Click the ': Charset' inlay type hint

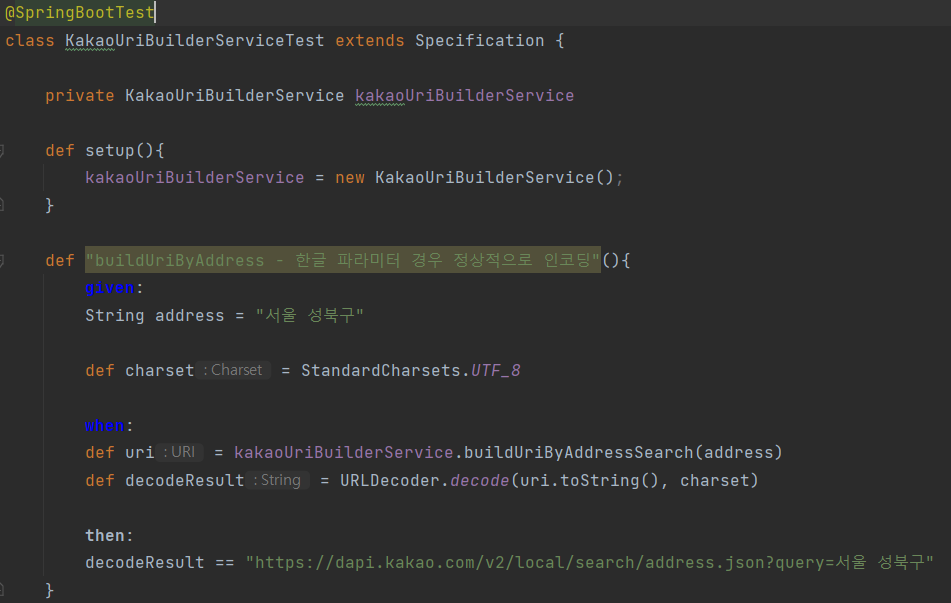click(233, 370)
